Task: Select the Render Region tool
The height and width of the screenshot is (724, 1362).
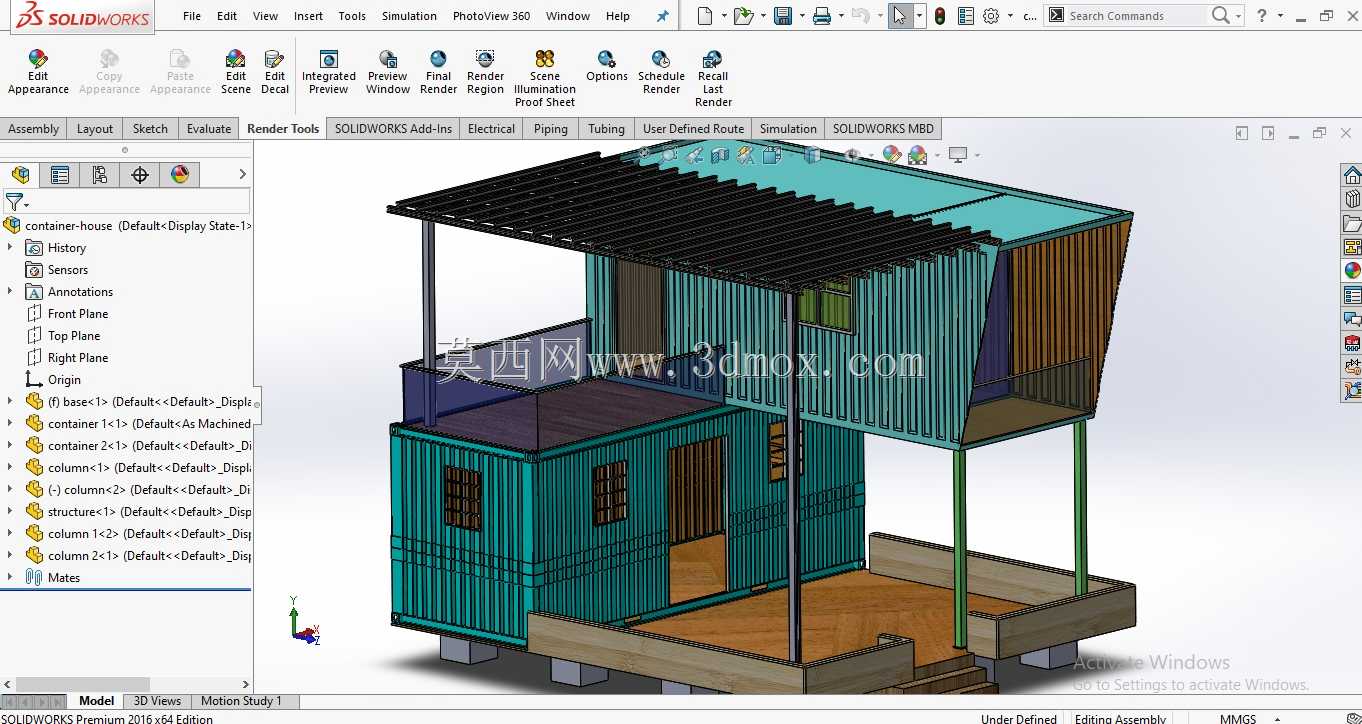Action: click(x=485, y=72)
